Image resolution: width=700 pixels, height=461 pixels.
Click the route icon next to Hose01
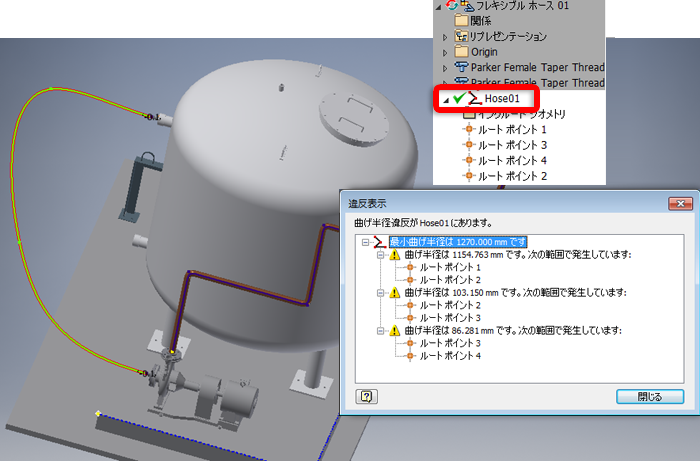pos(475,98)
